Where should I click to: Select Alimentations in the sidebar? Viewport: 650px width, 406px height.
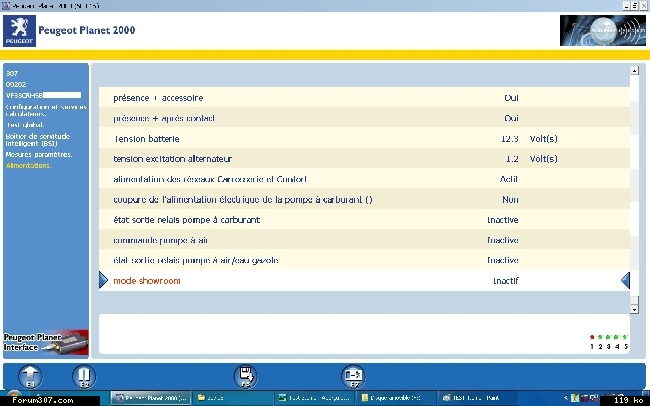[29, 165]
